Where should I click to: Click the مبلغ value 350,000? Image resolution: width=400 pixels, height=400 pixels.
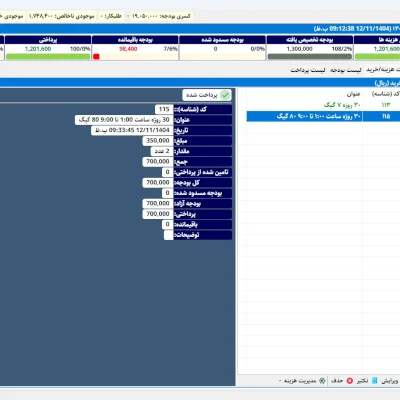point(158,141)
